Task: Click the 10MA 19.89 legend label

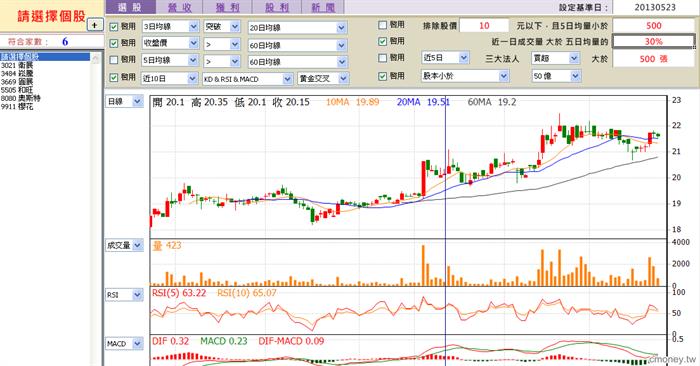Action: [x=352, y=102]
